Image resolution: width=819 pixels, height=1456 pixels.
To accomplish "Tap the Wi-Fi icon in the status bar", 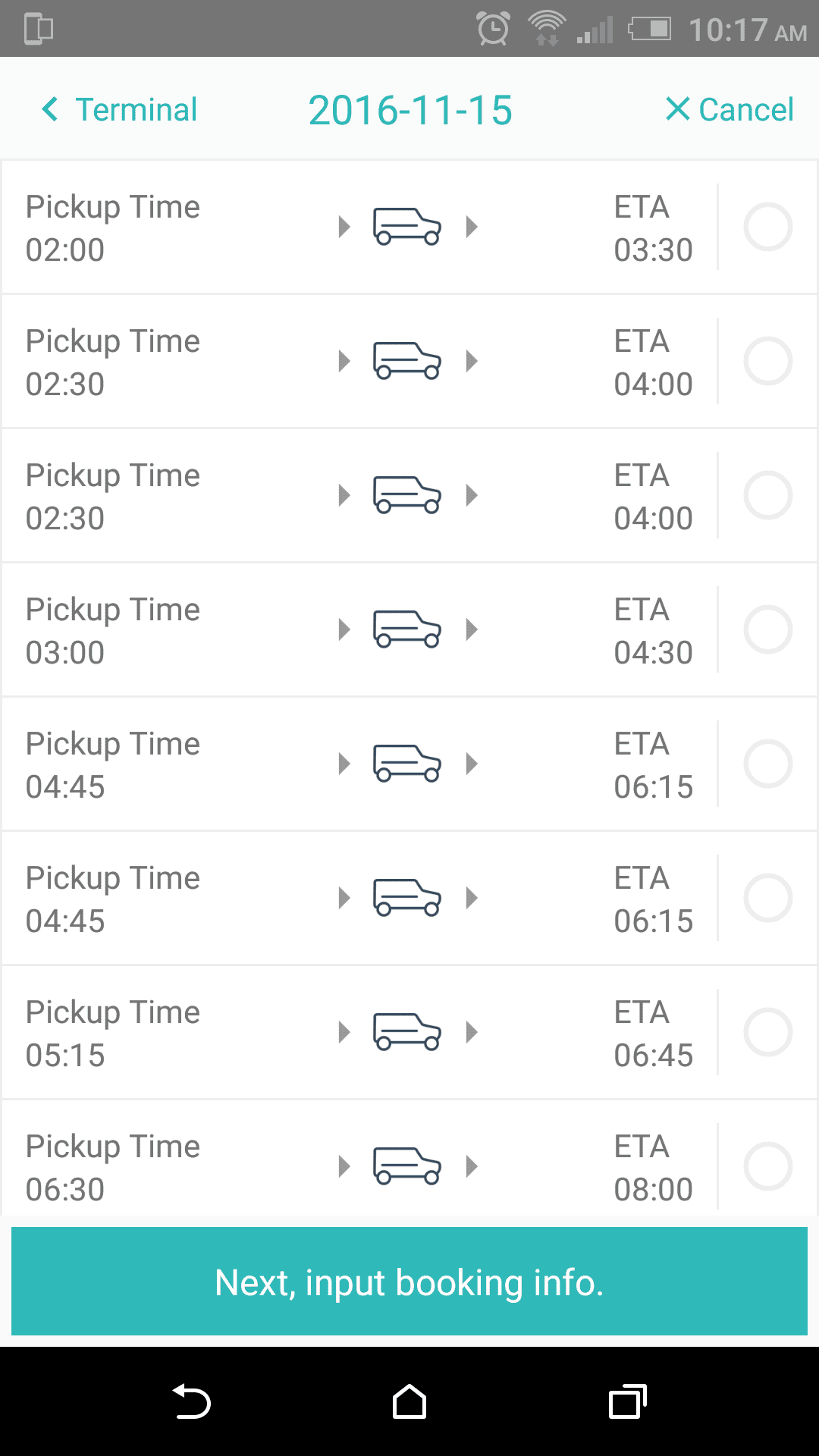I will [547, 29].
